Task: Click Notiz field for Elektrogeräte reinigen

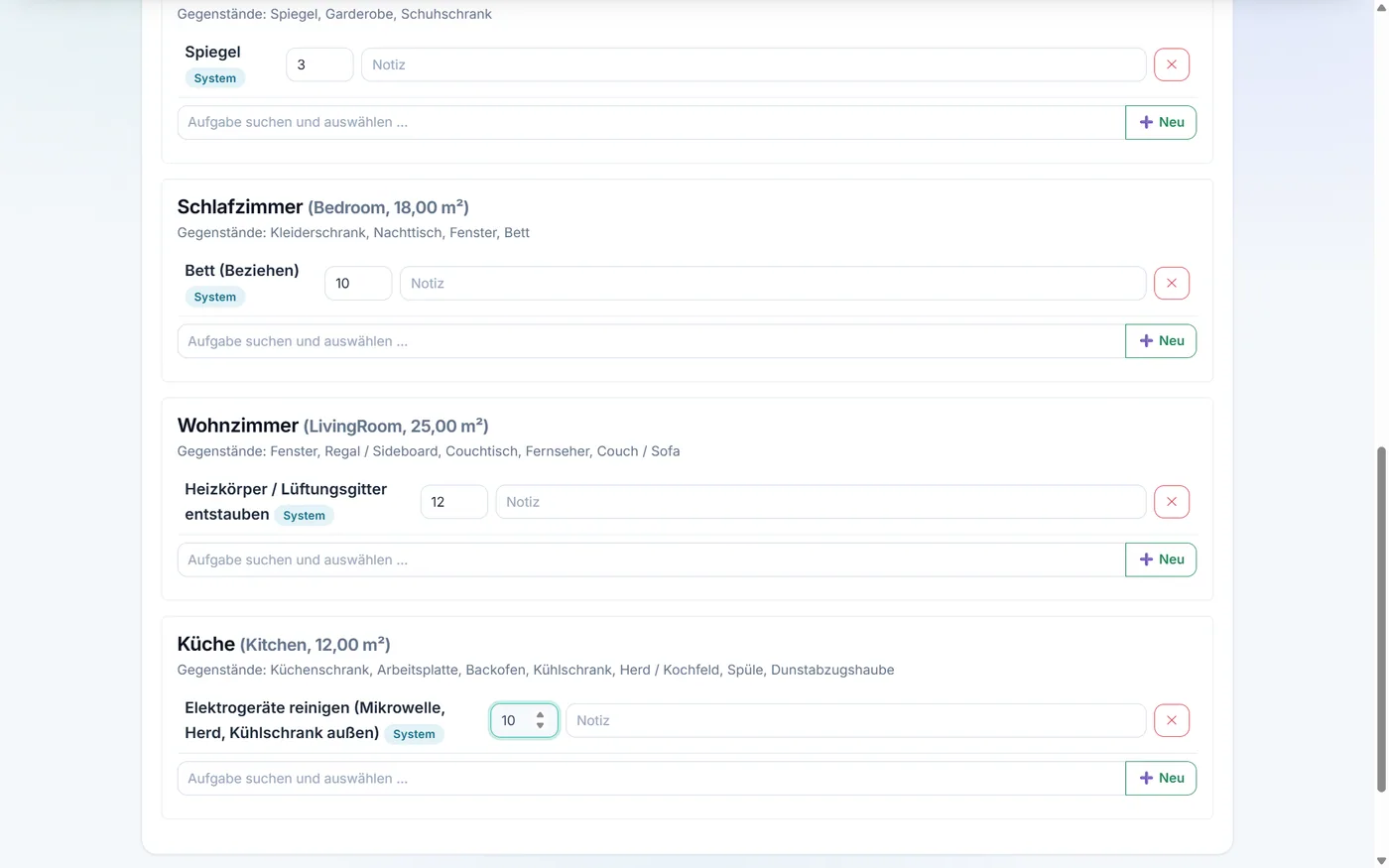Action: click(x=855, y=720)
